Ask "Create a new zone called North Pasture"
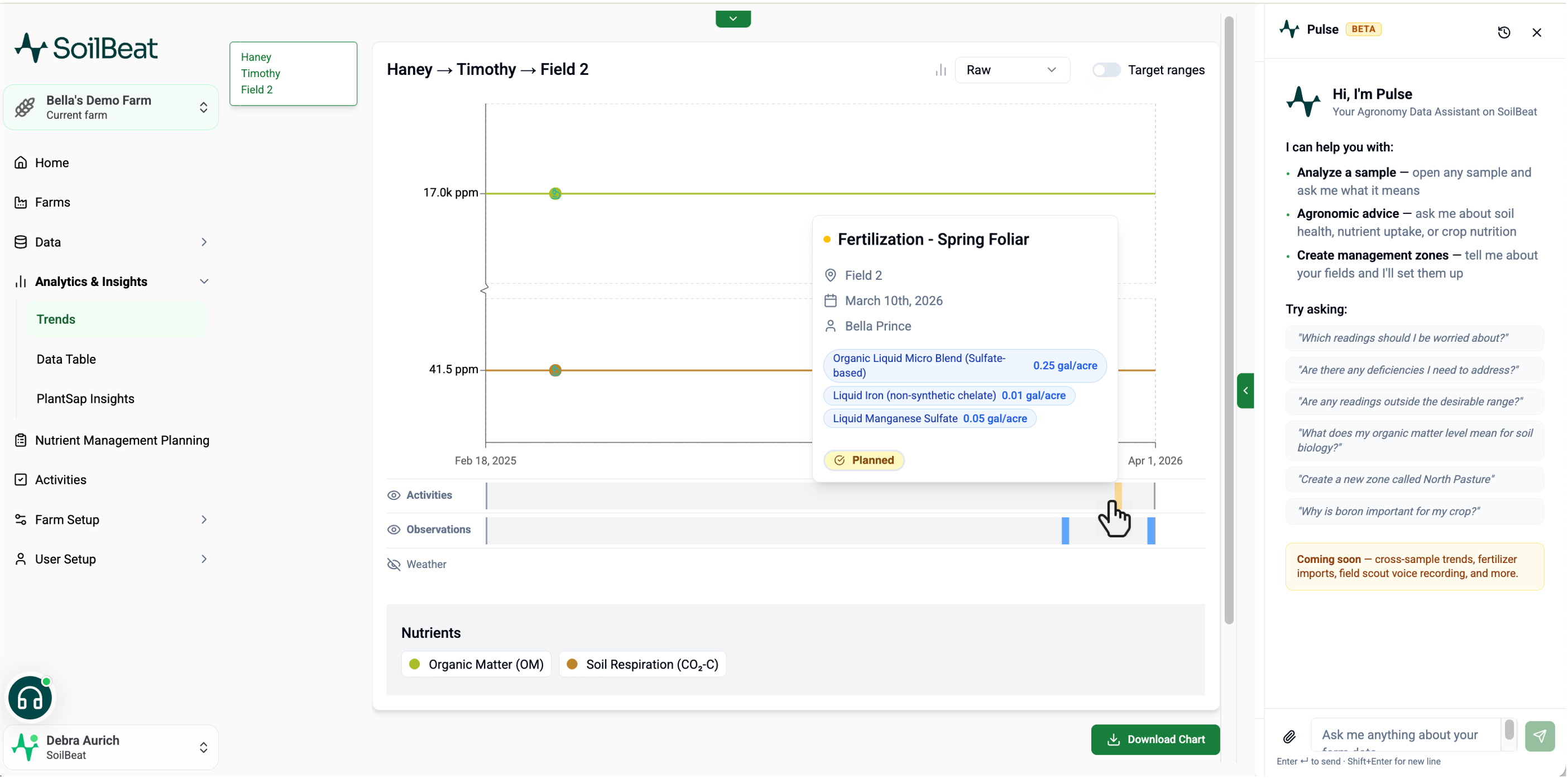Viewport: 1568px width, 778px height. point(1414,479)
